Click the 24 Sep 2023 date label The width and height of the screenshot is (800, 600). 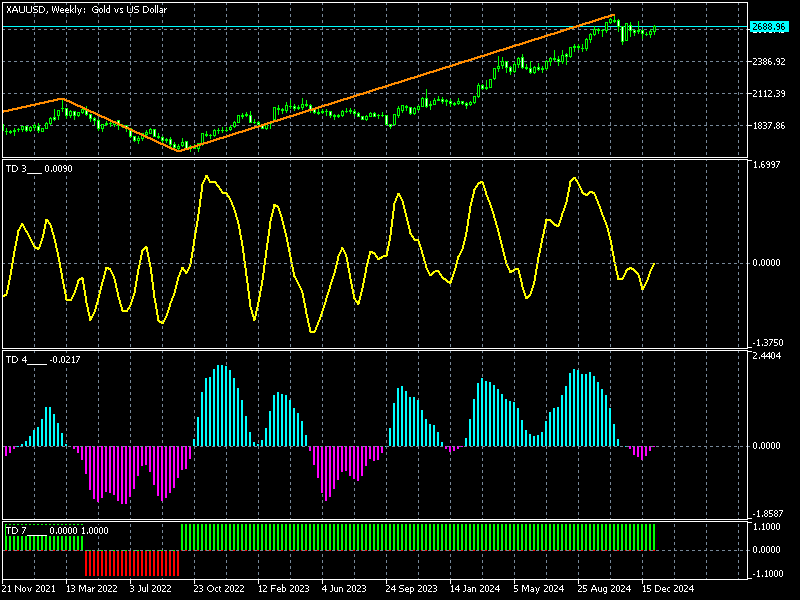[x=411, y=589]
